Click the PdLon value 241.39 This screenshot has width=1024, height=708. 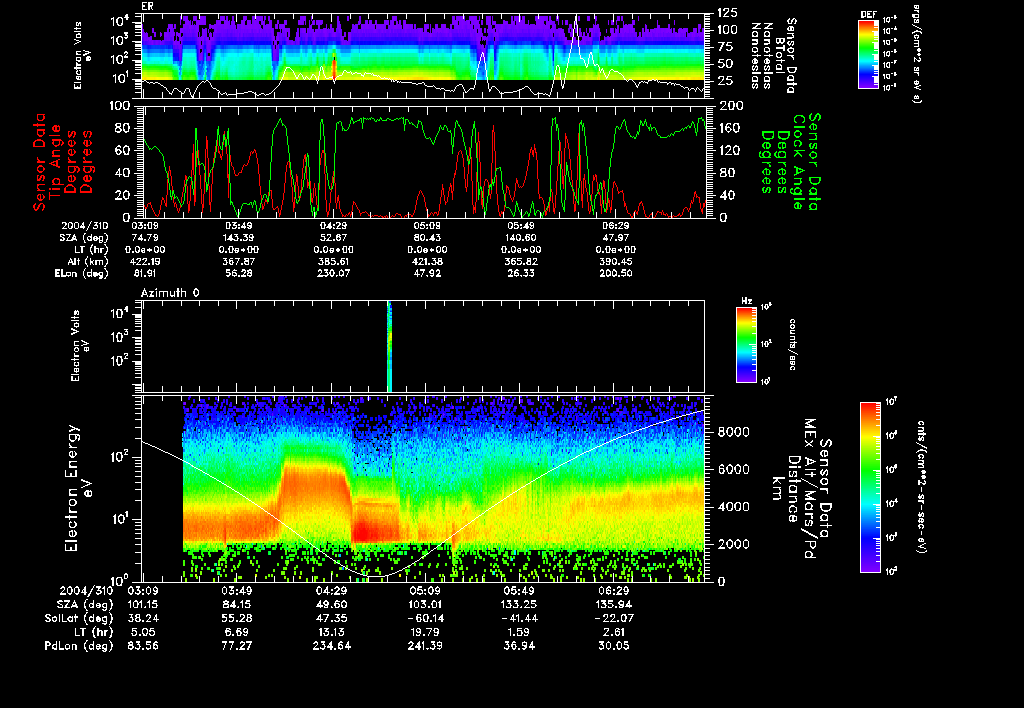[425, 645]
